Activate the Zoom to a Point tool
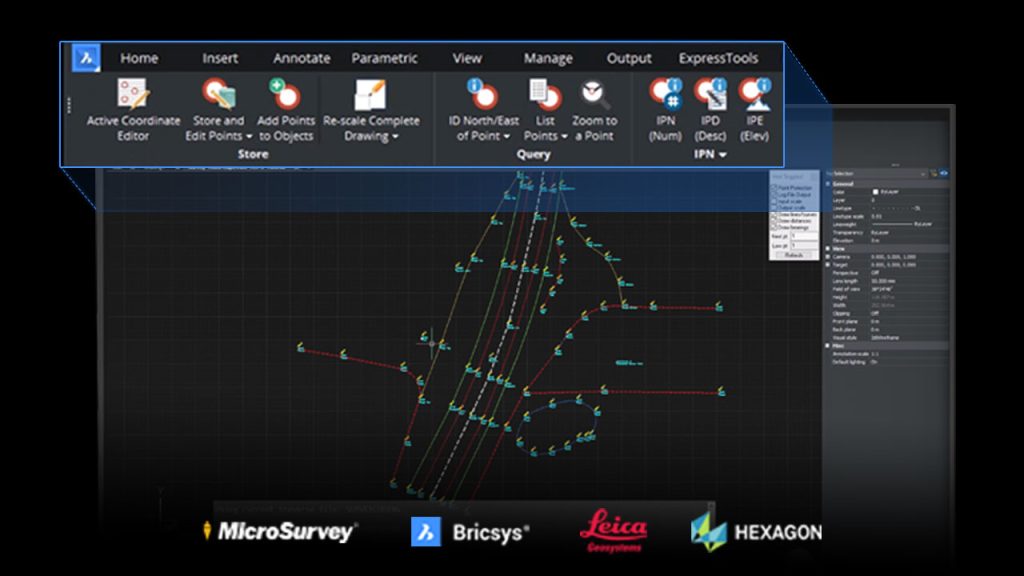The height and width of the screenshot is (576, 1024). (x=594, y=95)
